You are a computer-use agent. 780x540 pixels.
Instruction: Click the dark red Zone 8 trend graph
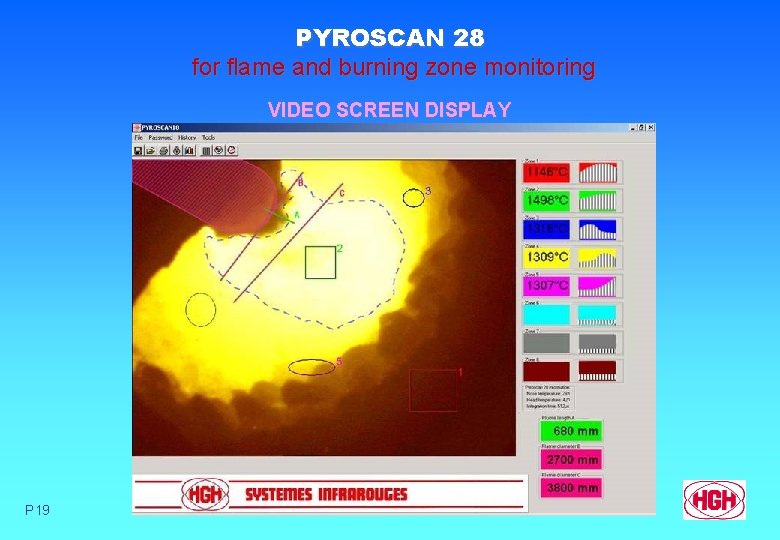pyautogui.click(x=597, y=371)
